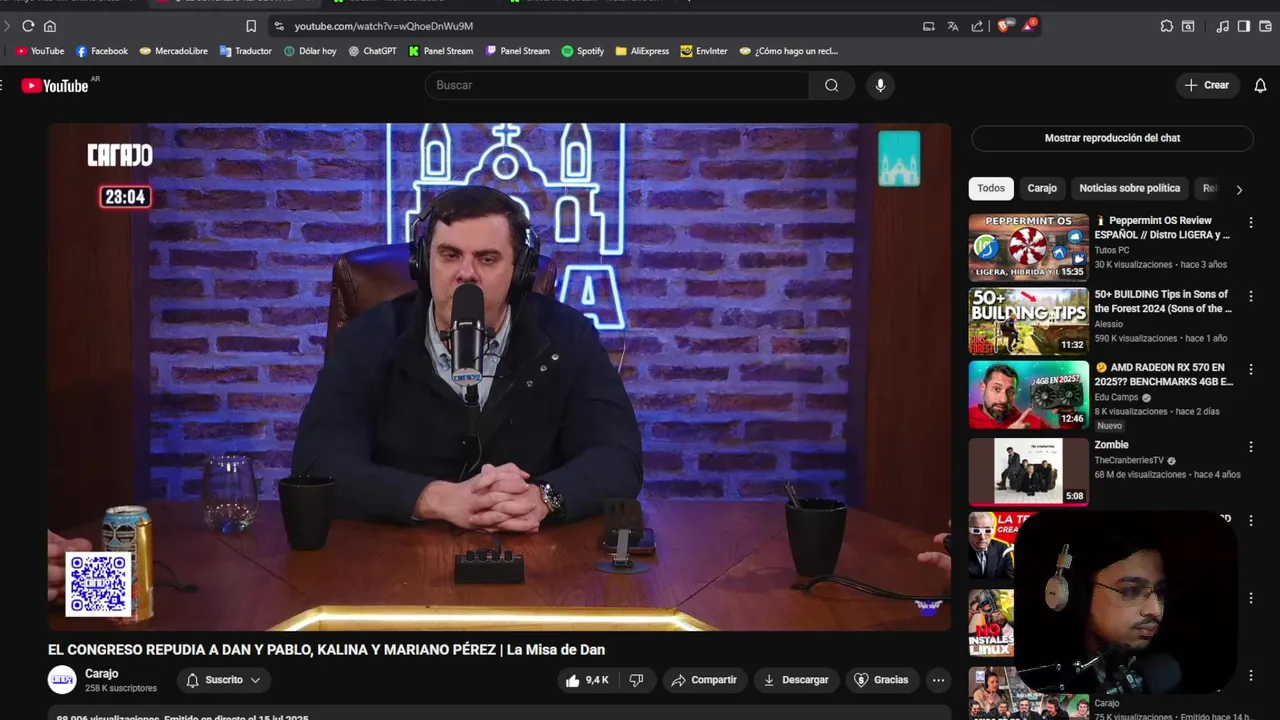1280x720 pixels.
Task: Open AMD Radeon RX 570 video thumbnail
Action: pos(1028,395)
